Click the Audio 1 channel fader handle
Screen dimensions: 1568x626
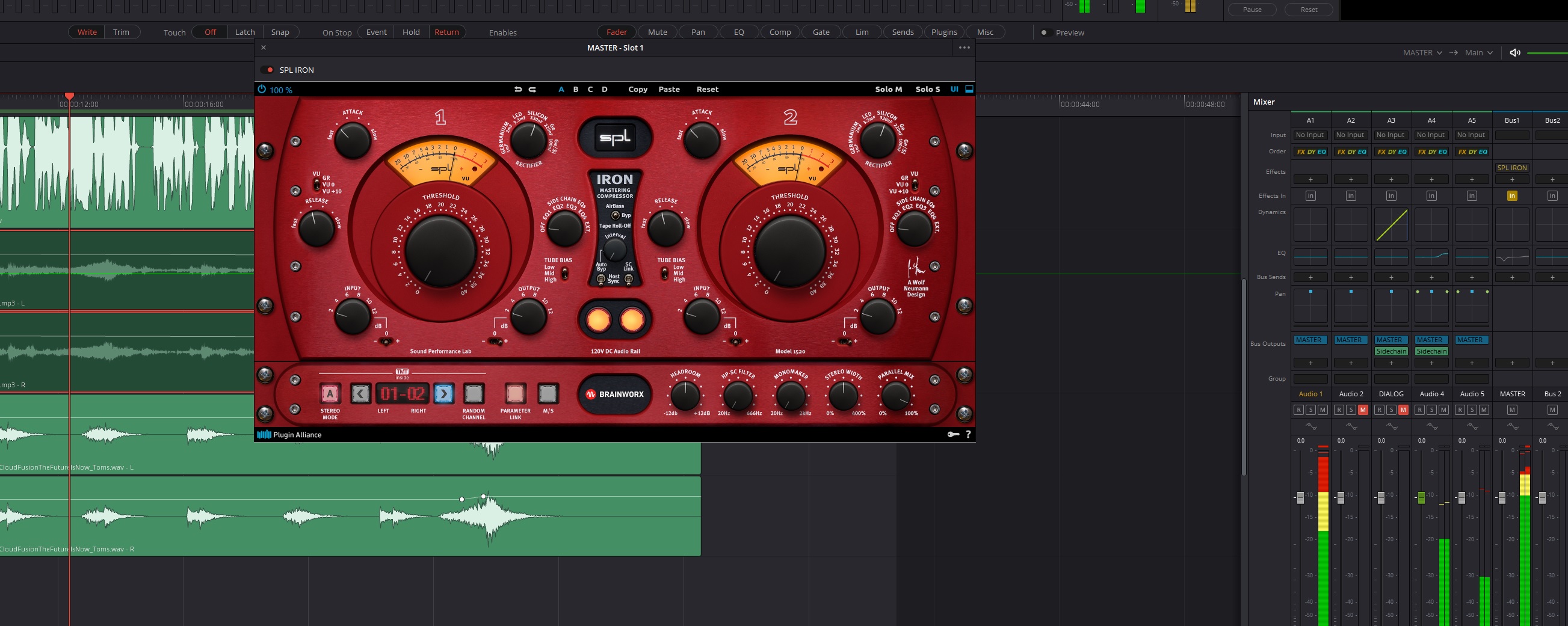point(1300,498)
